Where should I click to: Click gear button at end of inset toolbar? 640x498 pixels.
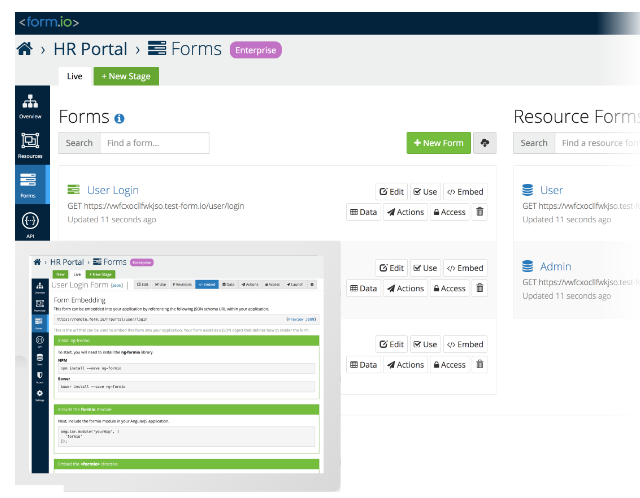[x=312, y=285]
